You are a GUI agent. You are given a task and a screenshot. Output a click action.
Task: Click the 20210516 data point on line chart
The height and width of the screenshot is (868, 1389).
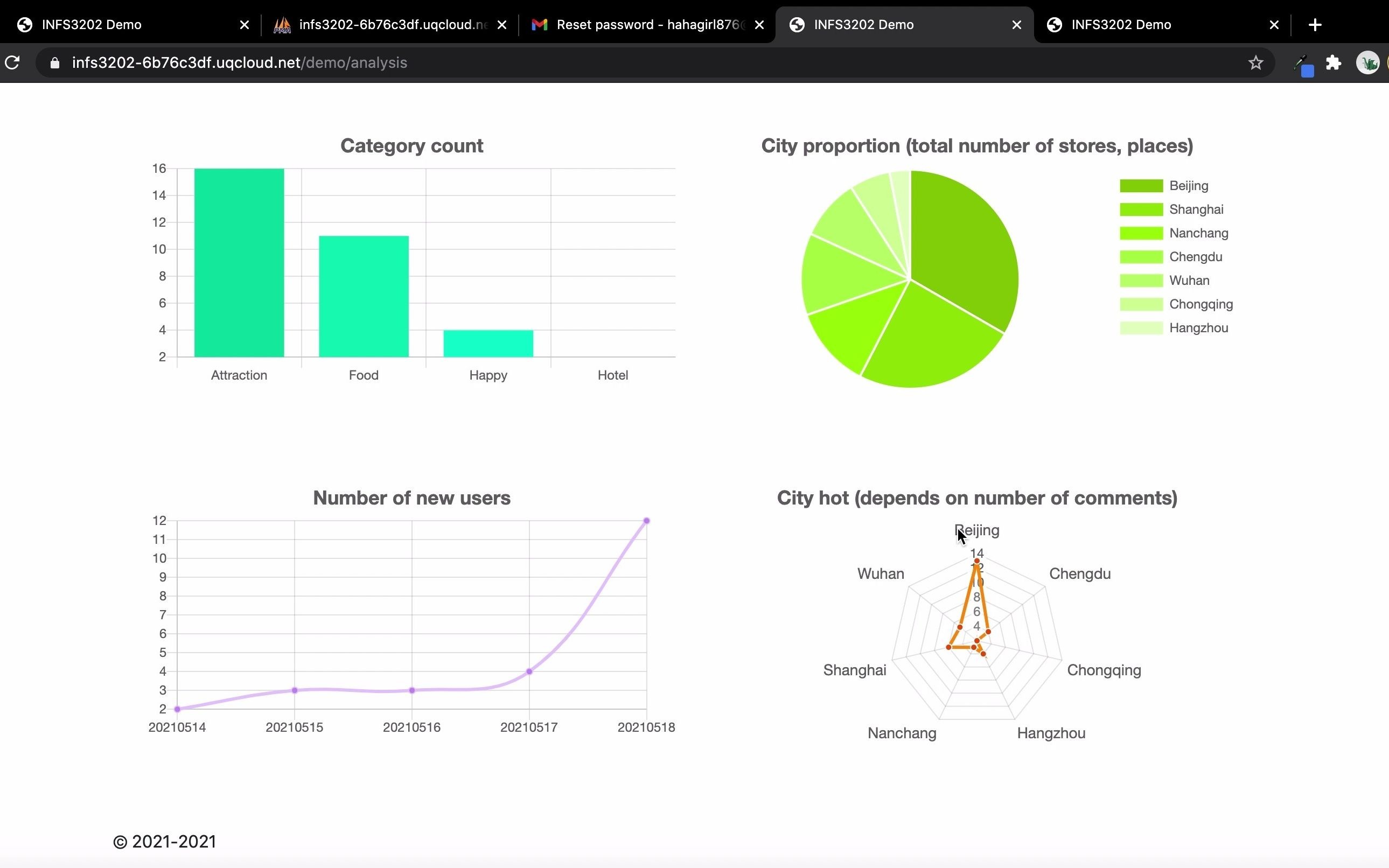click(411, 690)
